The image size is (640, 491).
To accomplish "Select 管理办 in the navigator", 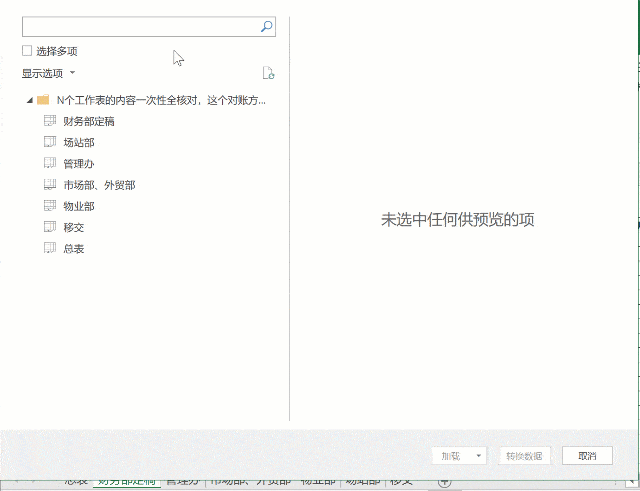I will pos(79,163).
